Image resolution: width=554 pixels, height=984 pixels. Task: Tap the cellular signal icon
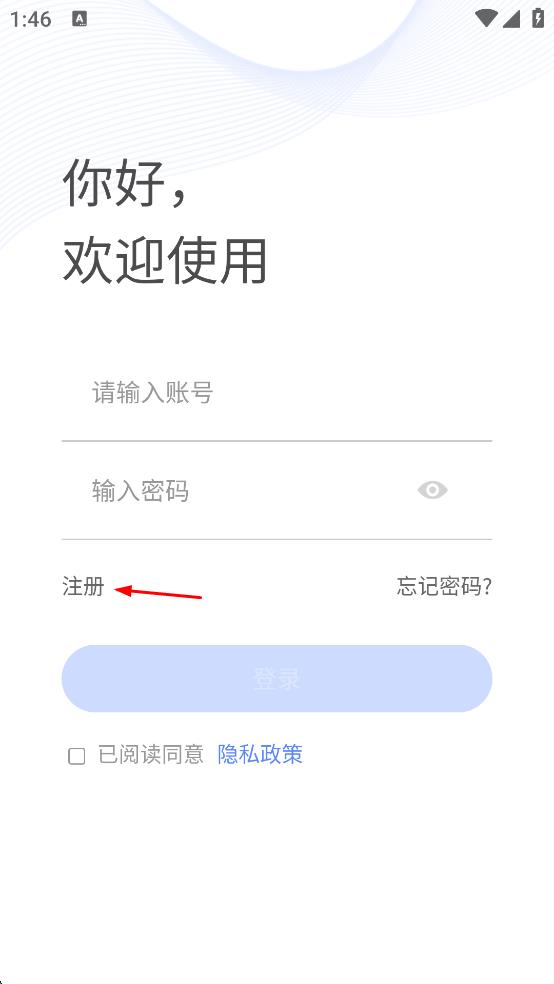point(511,19)
